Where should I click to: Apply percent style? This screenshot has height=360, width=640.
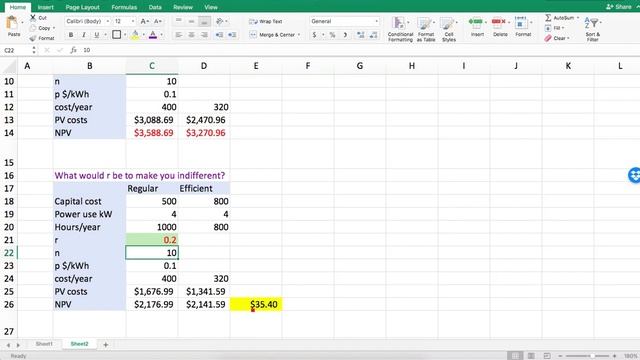(x=332, y=35)
